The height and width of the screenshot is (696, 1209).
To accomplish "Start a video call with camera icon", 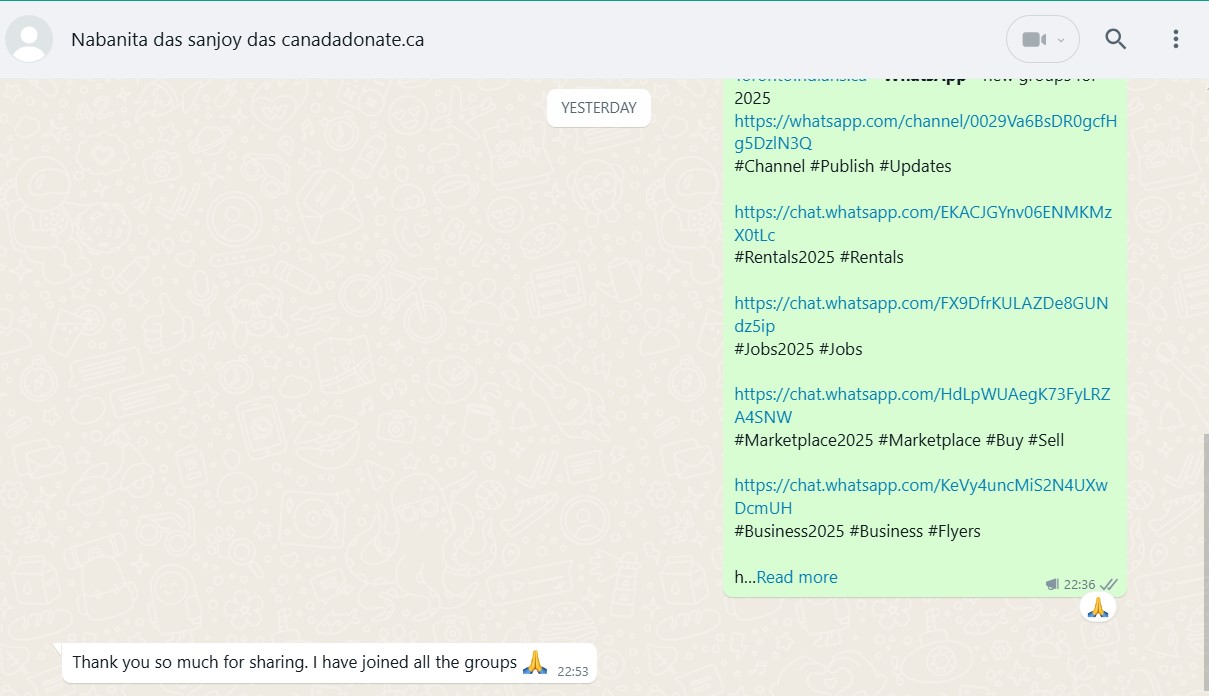I will (1033, 40).
